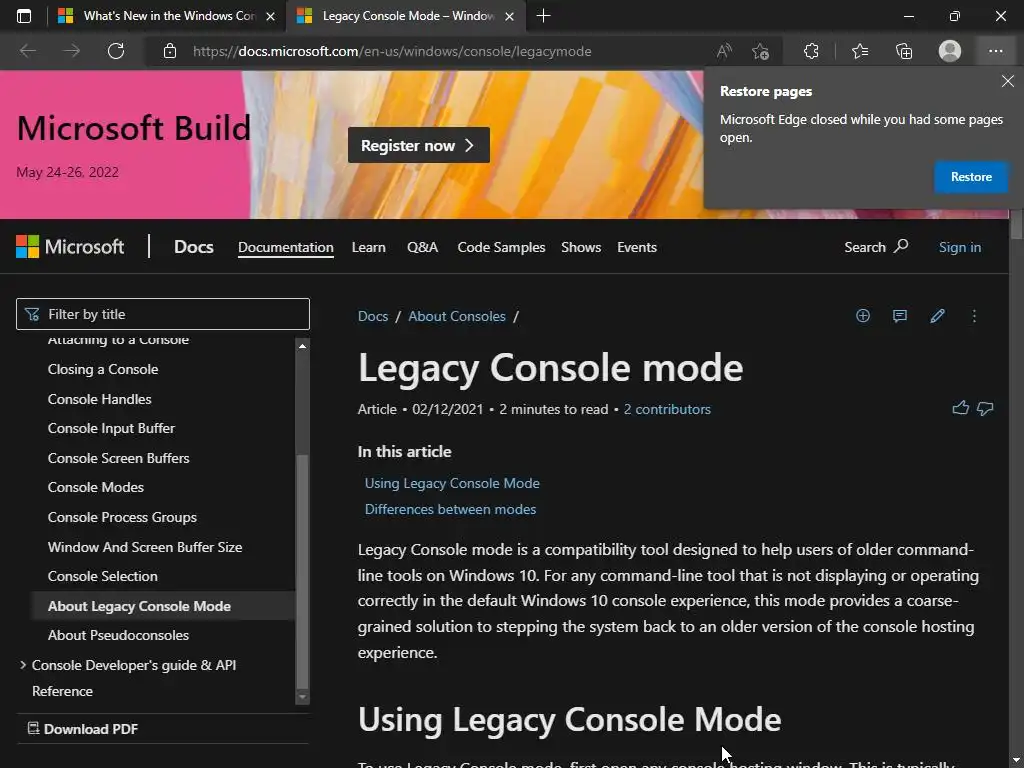
Task: Rate the article with thumbs up
Action: click(x=960, y=409)
